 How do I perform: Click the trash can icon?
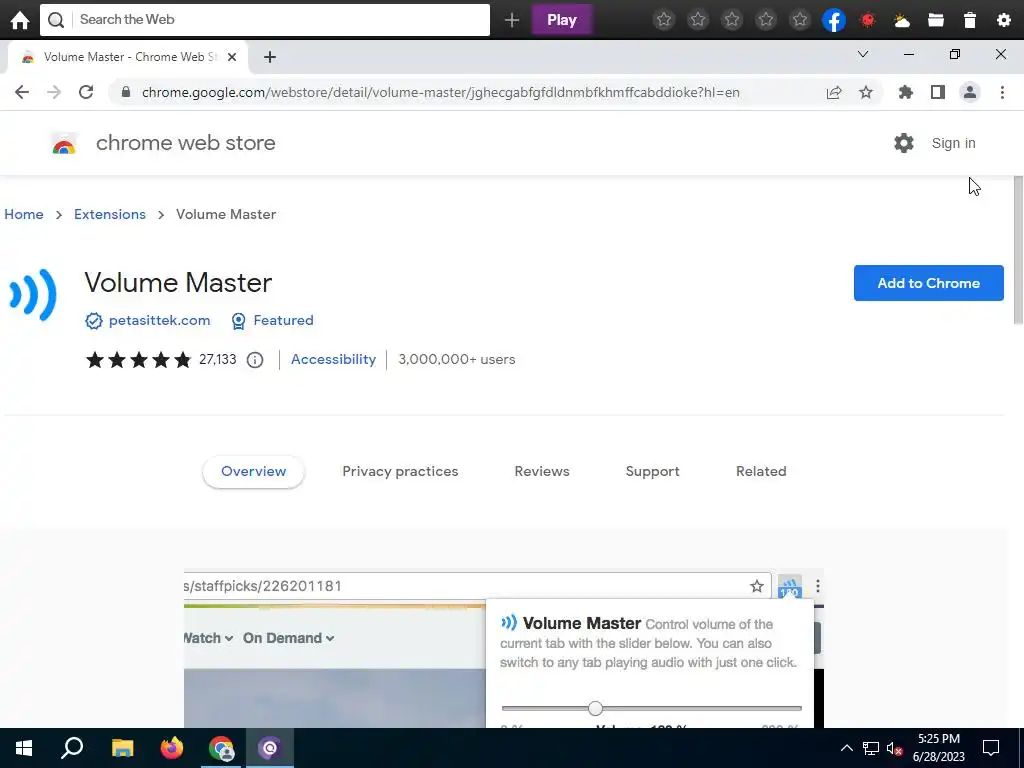tap(970, 20)
